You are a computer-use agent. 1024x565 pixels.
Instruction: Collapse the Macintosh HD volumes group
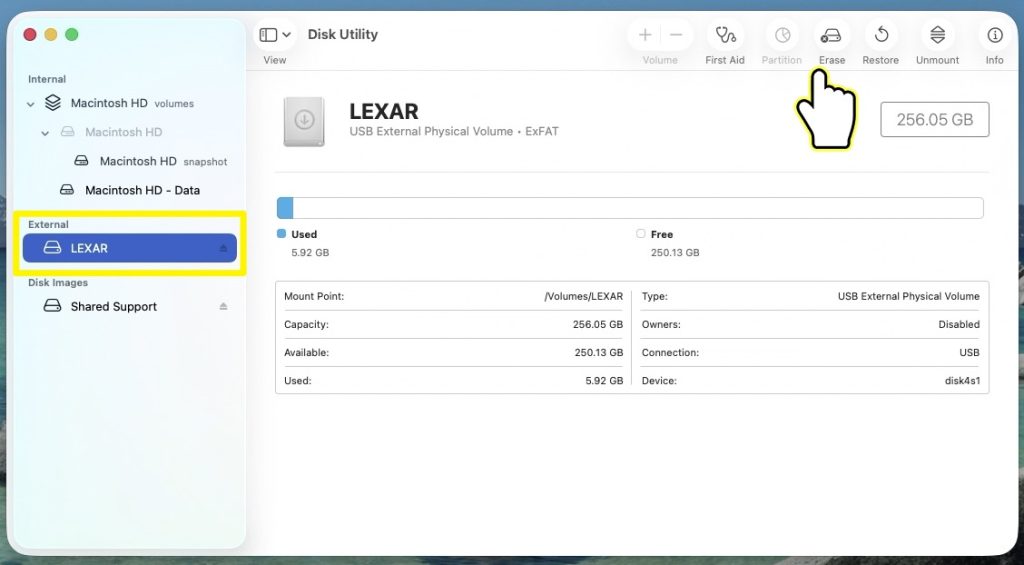[x=31, y=104]
